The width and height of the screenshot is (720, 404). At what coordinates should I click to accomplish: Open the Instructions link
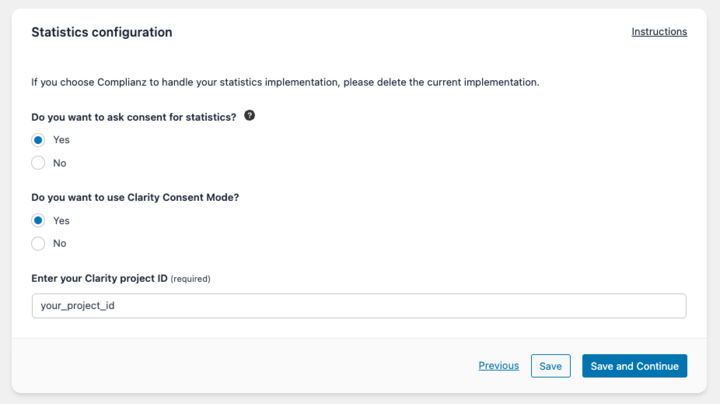point(659,32)
